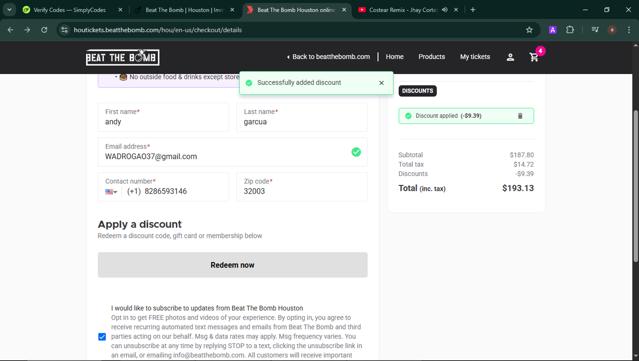
Task: Click the purple A extension icon
Action: [x=553, y=30]
